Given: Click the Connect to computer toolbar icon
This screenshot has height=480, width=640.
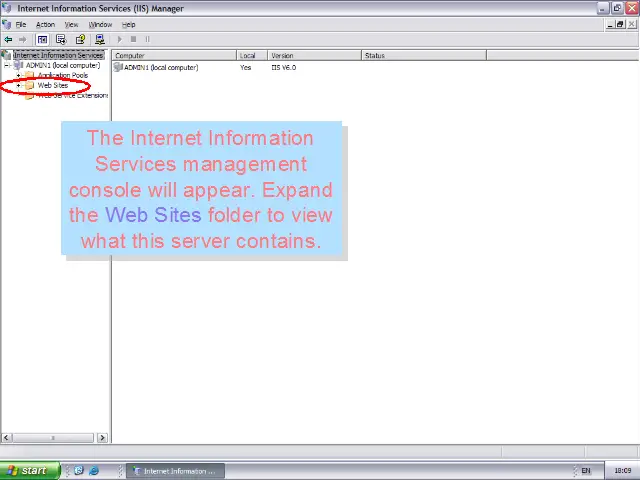Looking at the screenshot, I should tap(100, 40).
